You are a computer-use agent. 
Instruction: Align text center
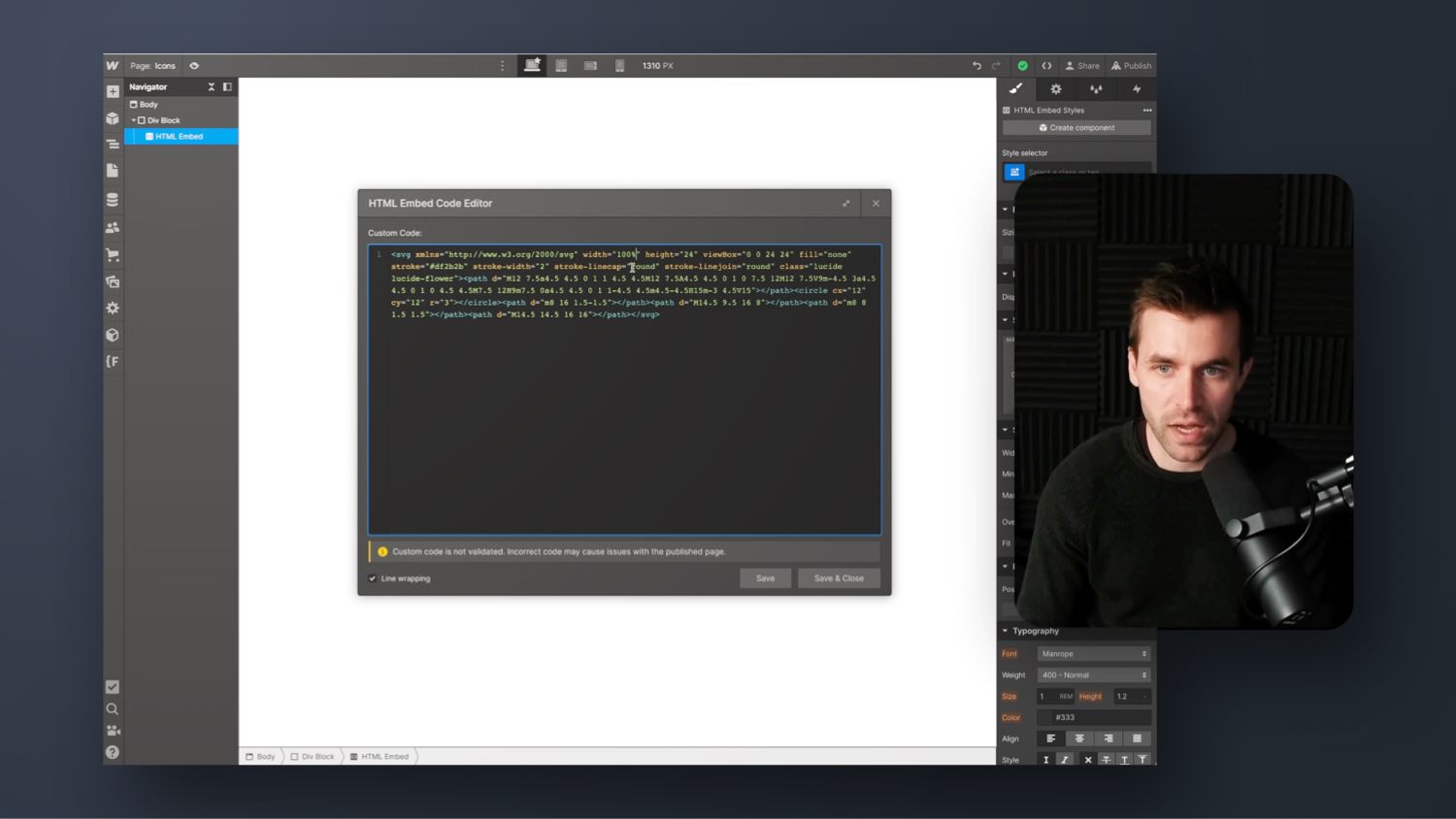1079,738
